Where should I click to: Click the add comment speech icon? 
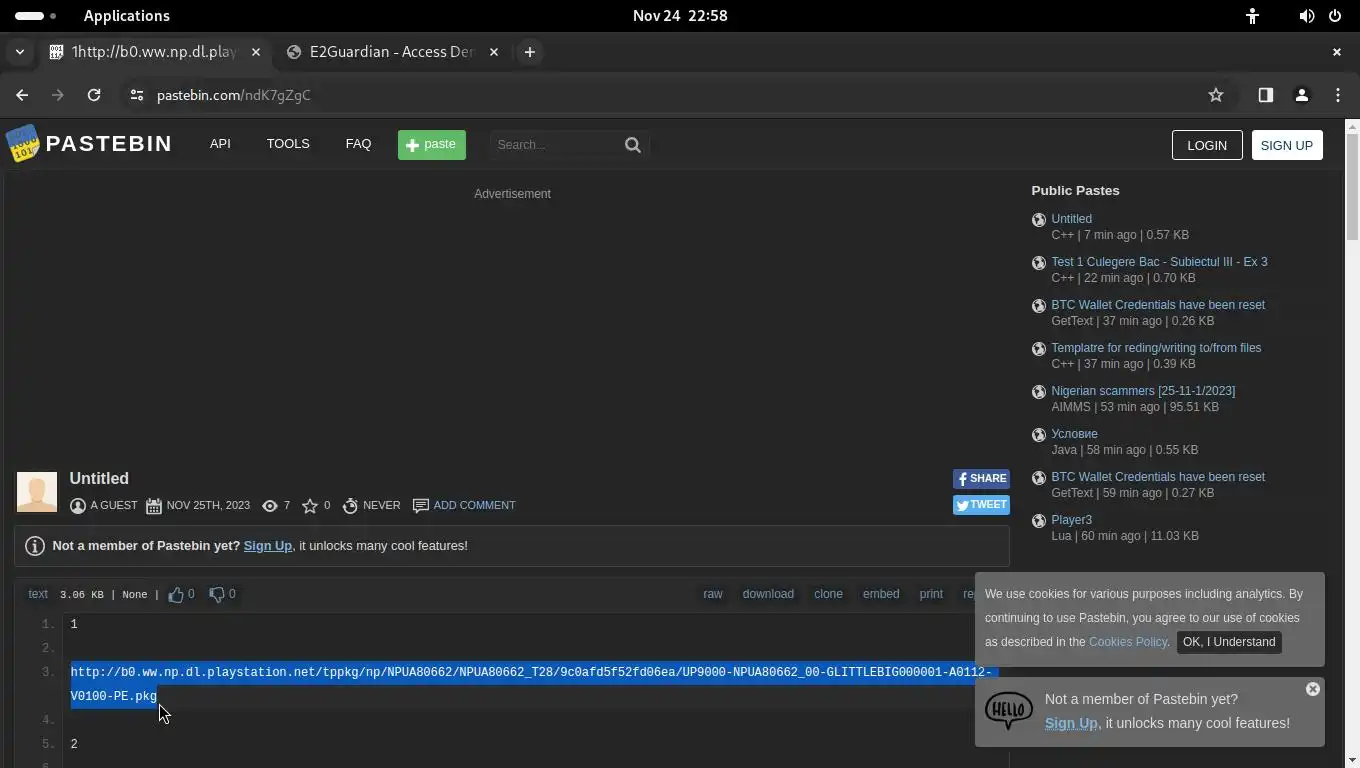(421, 506)
